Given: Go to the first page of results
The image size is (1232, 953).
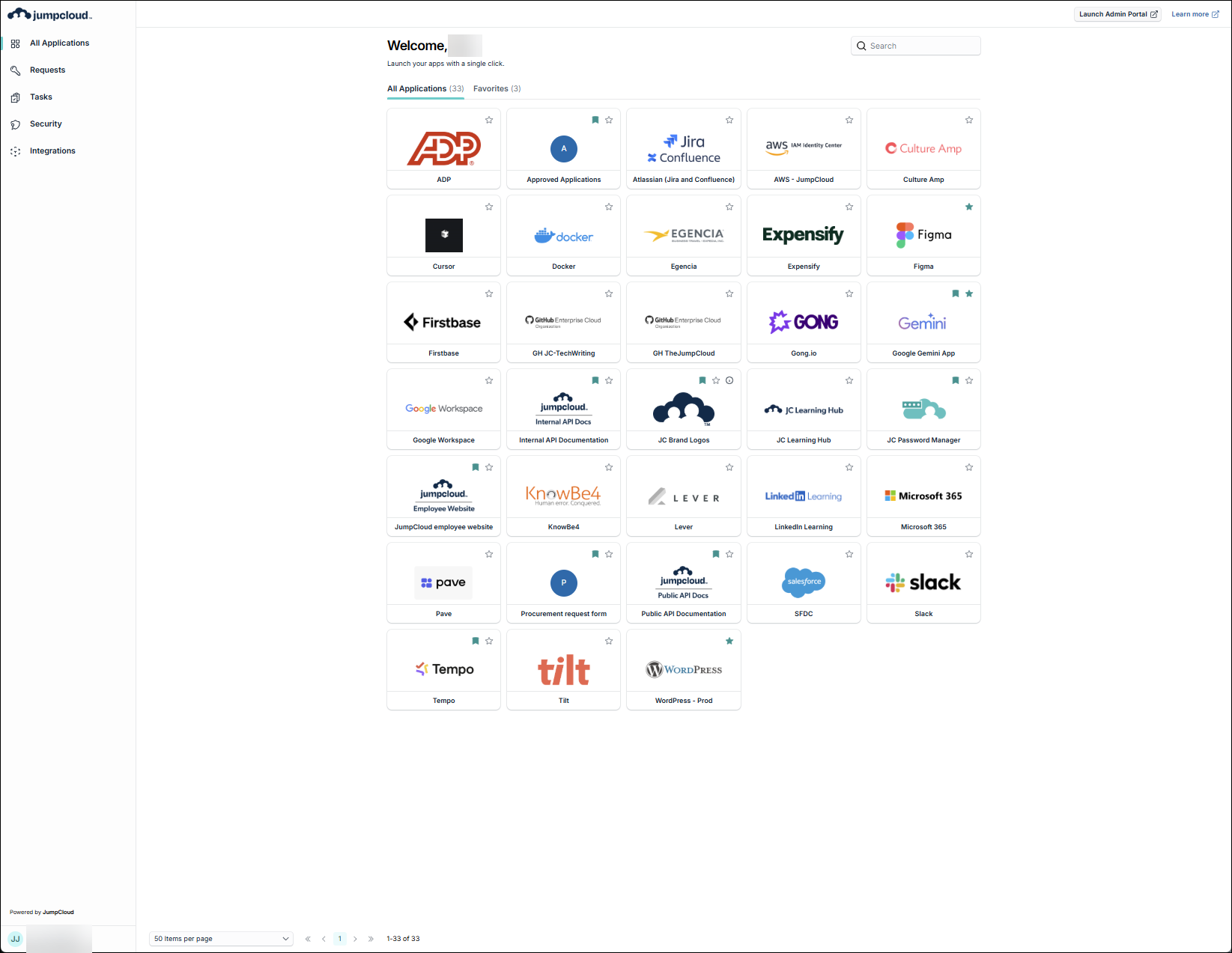Looking at the screenshot, I should [308, 939].
